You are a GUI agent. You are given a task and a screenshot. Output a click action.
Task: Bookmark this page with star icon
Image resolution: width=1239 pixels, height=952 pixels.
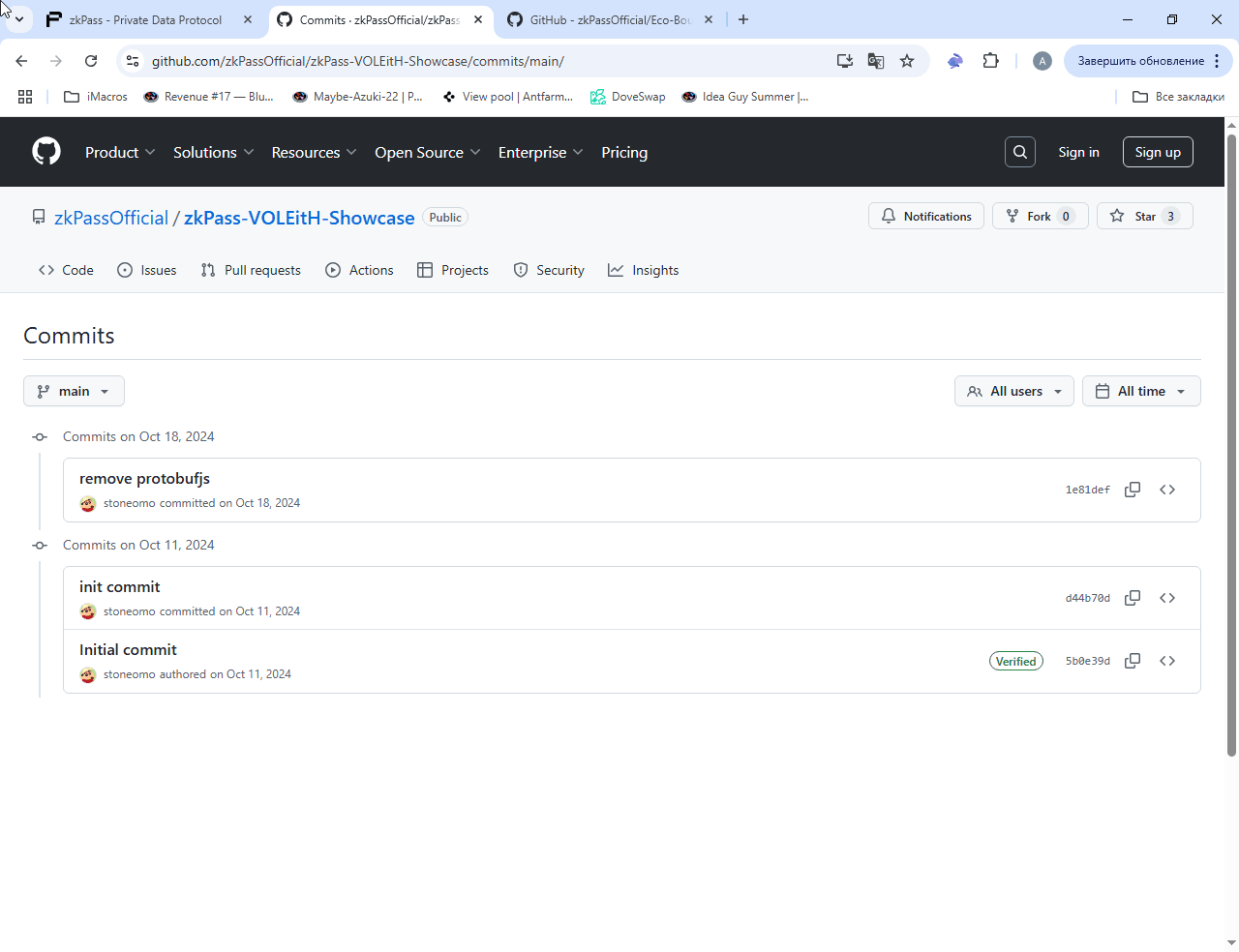click(x=907, y=61)
